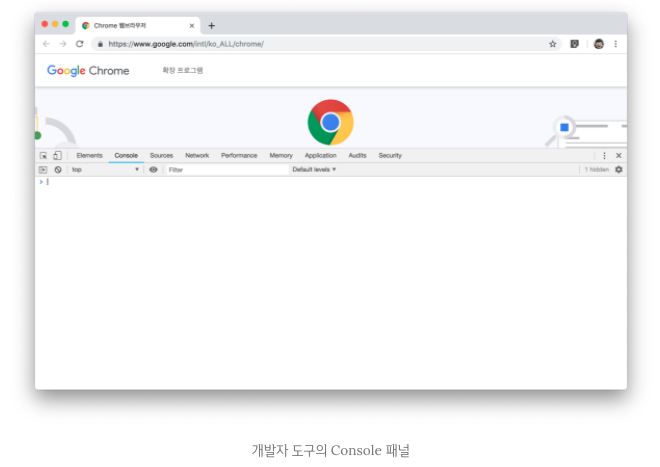Toggle the device toolbar icon
660x467 pixels.
(x=57, y=155)
